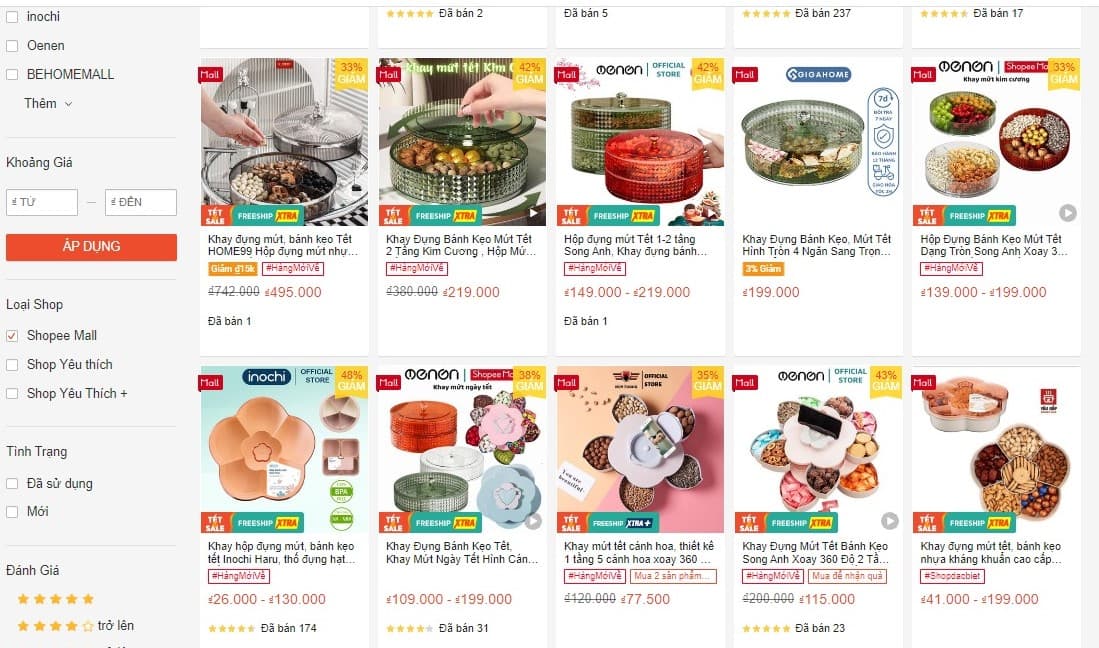
Task: Focus the maximum price ĐẾN field
Action: pos(141,202)
